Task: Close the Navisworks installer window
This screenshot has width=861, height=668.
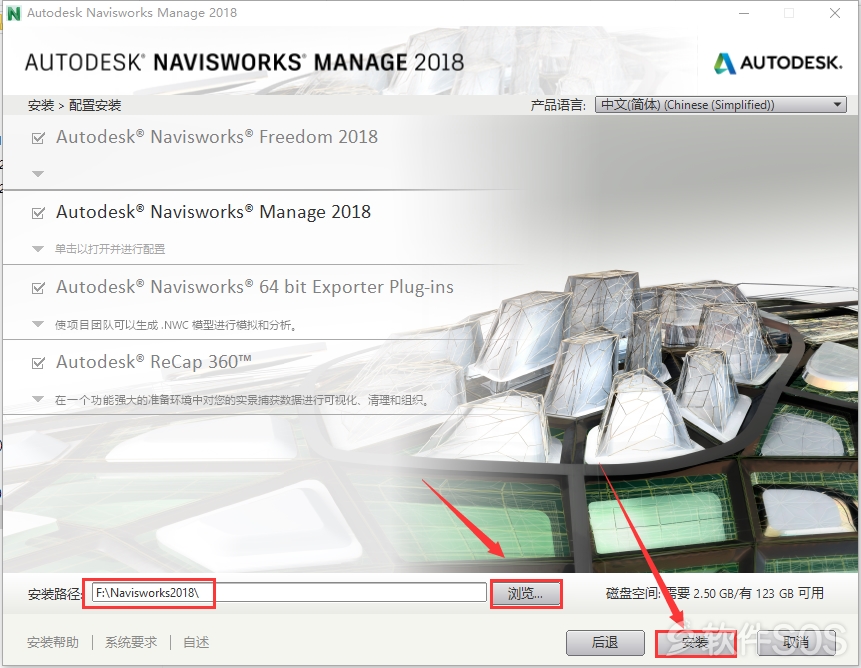Action: [x=835, y=13]
